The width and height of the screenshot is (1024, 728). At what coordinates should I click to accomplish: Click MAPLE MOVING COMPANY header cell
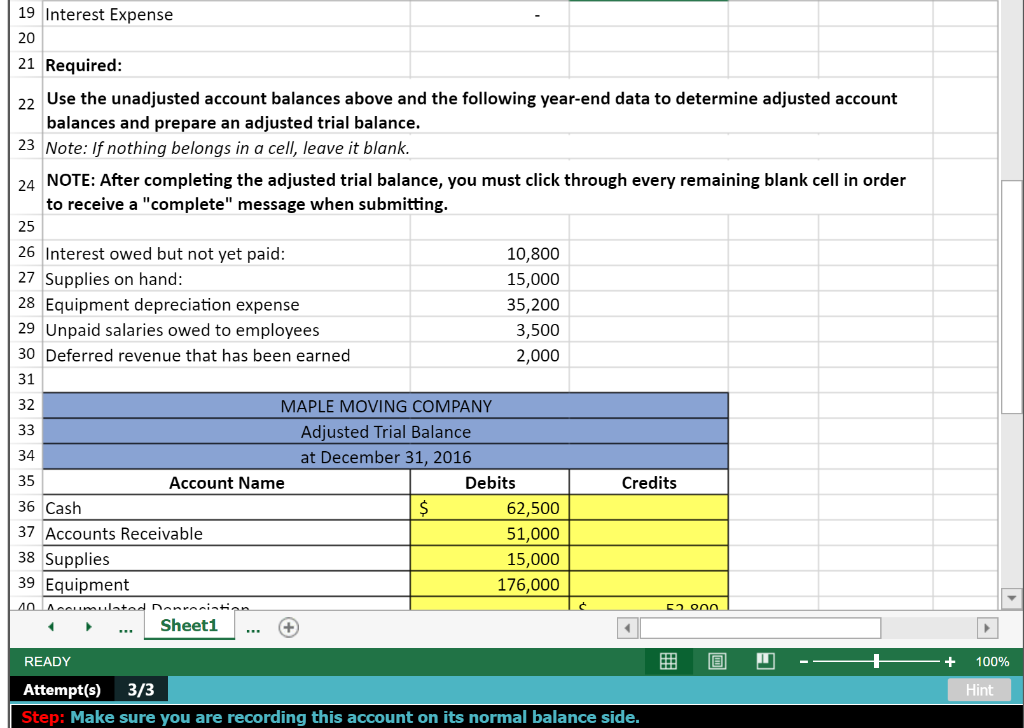coord(385,406)
